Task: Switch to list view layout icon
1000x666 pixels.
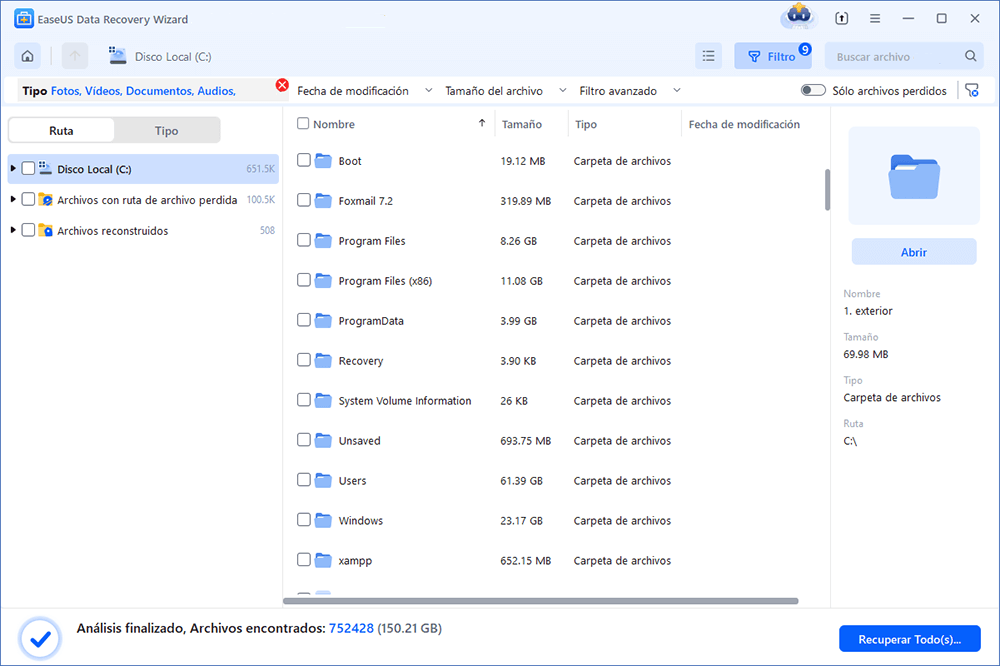Action: point(709,56)
